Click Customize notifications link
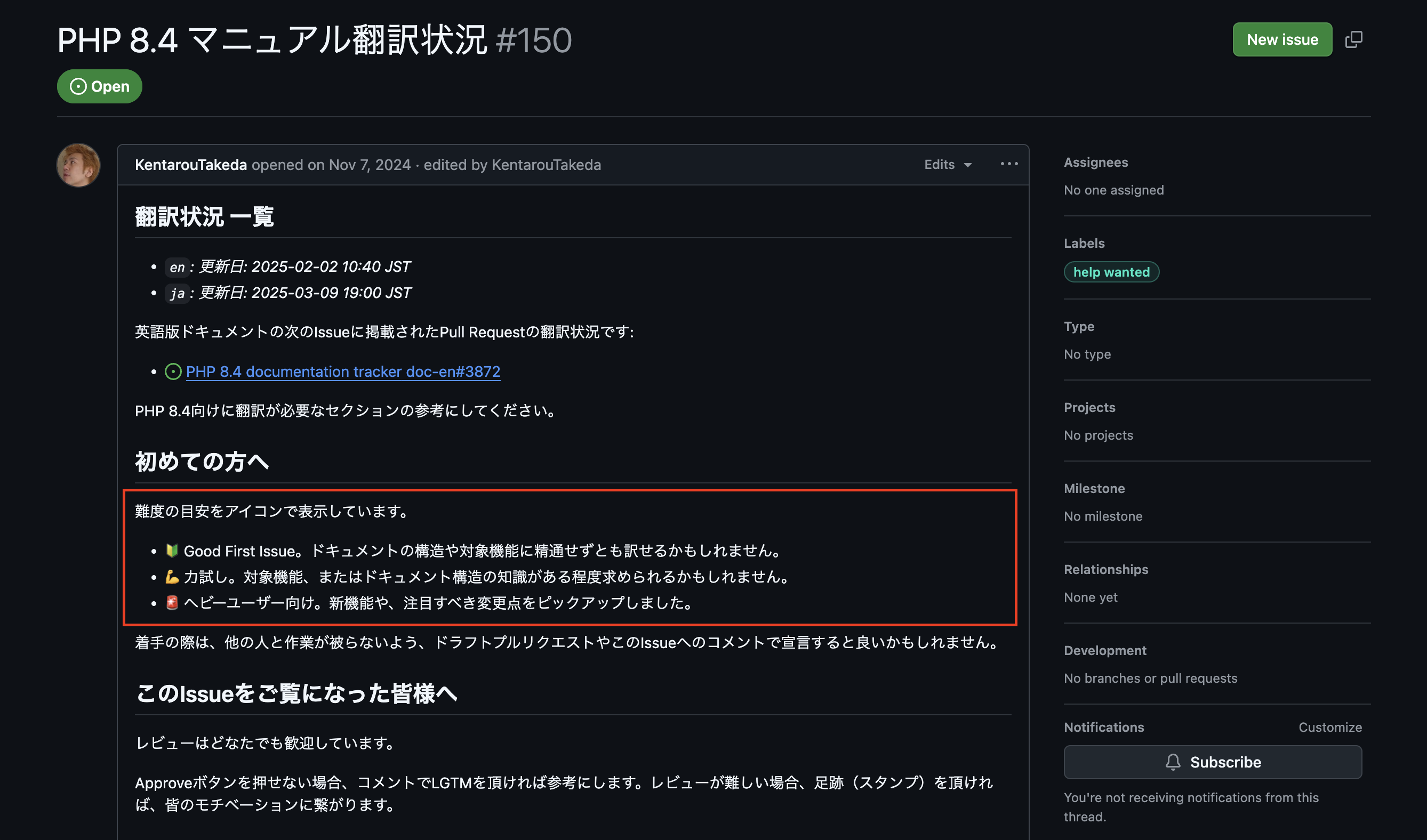This screenshot has width=1427, height=840. 1330,728
